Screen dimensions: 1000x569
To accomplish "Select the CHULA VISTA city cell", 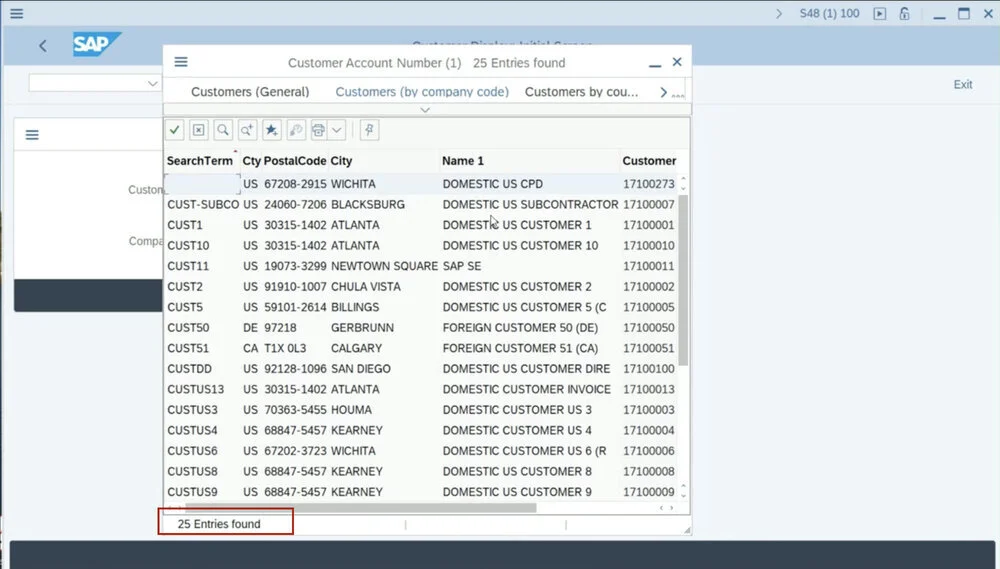I will click(x=365, y=286).
